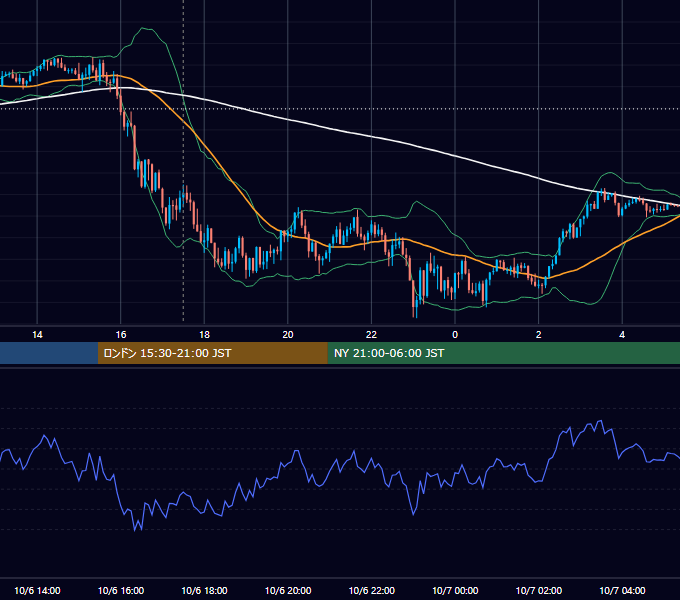Select the blue session bar before London
680x600 pixels.
(49, 353)
